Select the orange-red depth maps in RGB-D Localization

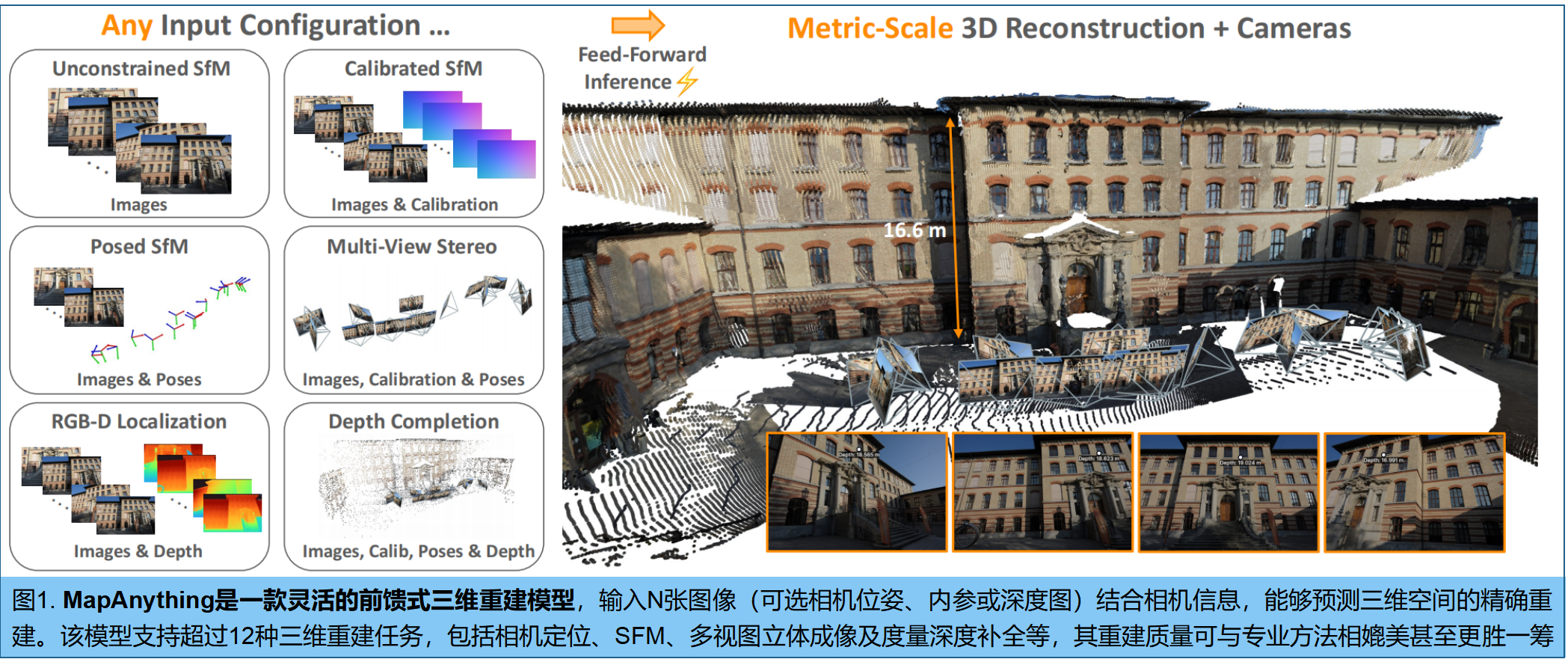click(x=203, y=488)
